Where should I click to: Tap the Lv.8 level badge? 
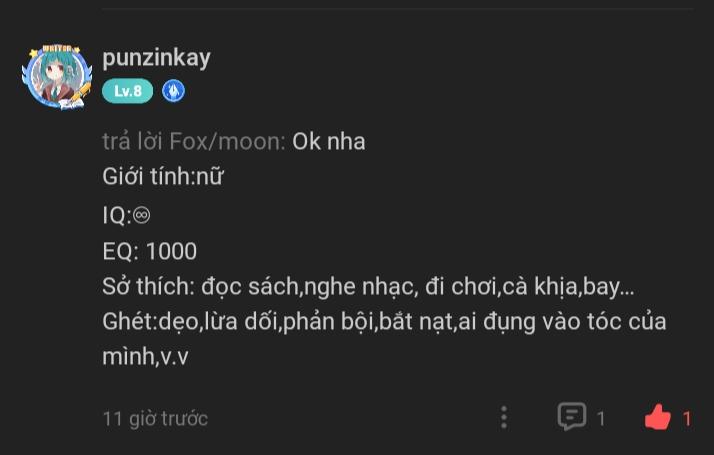(x=128, y=91)
